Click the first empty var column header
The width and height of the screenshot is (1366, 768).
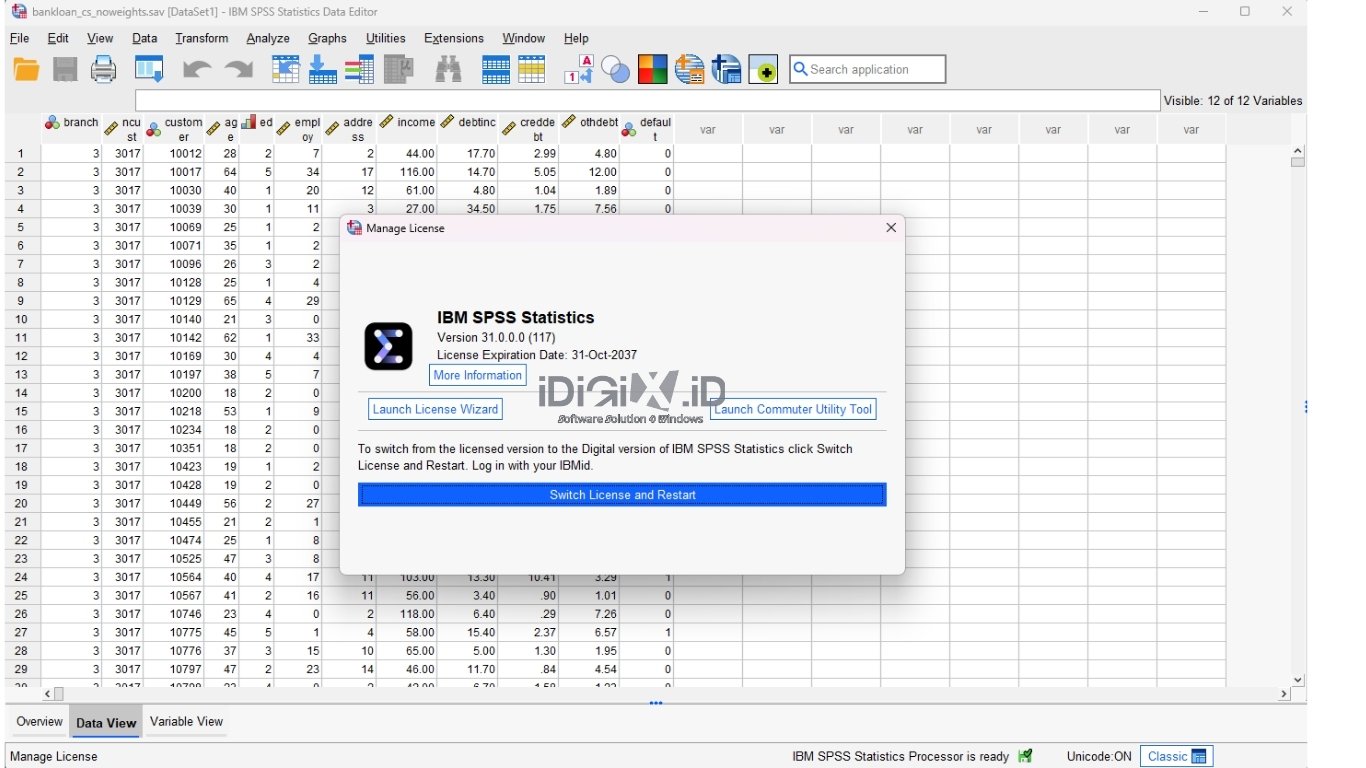pyautogui.click(x=708, y=129)
